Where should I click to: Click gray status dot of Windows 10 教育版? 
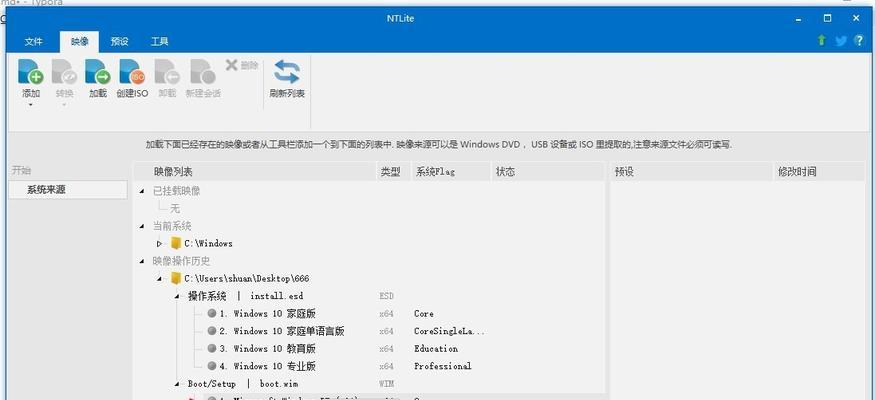coord(211,348)
